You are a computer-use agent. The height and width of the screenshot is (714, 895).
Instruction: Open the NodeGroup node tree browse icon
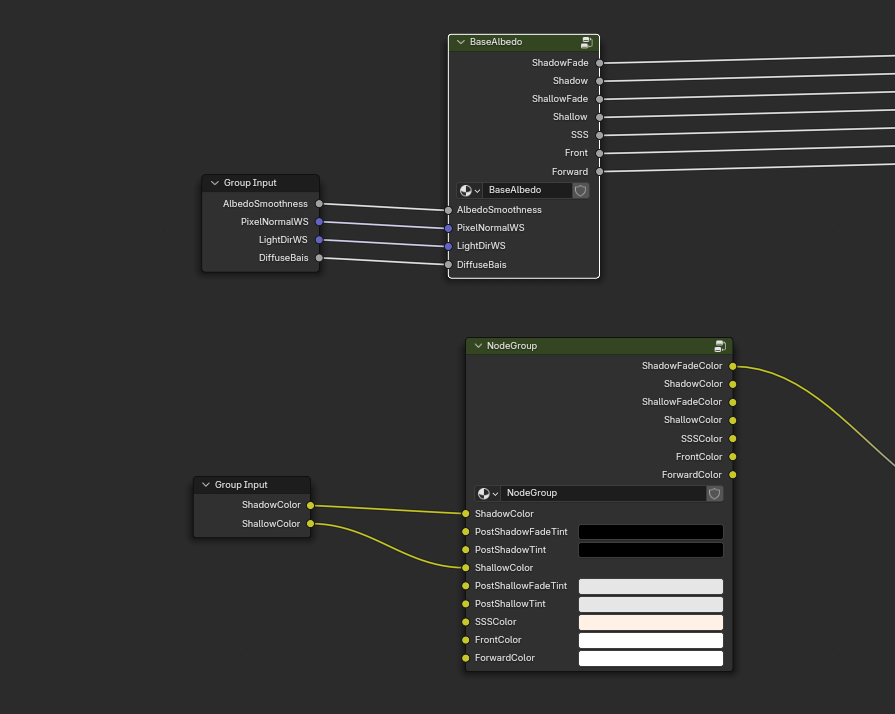pyautogui.click(x=487, y=493)
